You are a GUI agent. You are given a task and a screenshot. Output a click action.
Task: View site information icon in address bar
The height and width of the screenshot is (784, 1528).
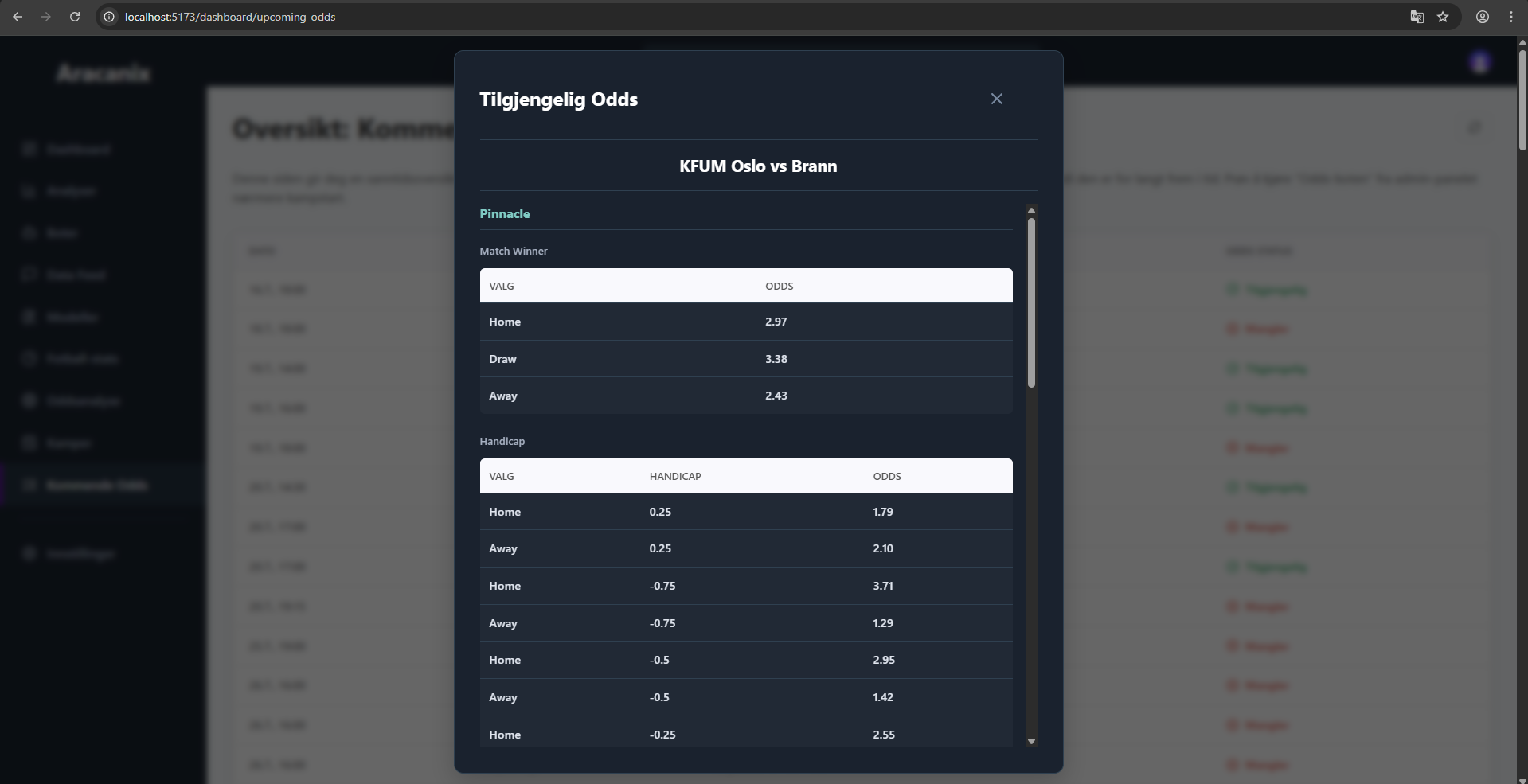pos(110,17)
